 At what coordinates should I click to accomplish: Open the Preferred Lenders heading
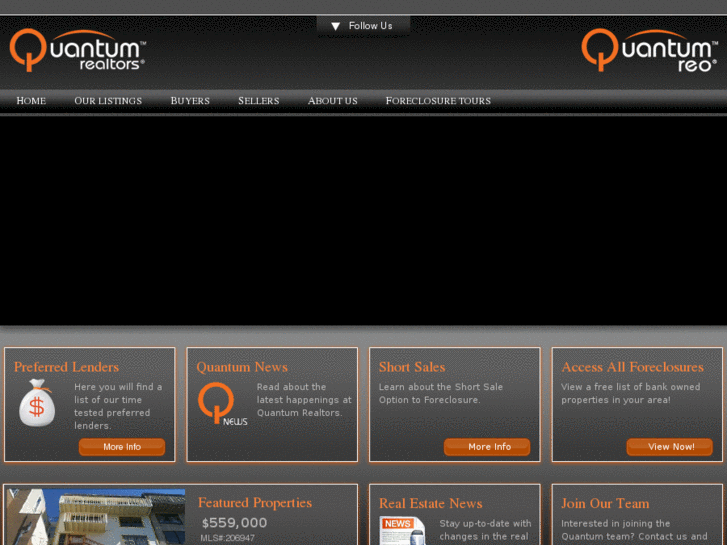click(66, 367)
